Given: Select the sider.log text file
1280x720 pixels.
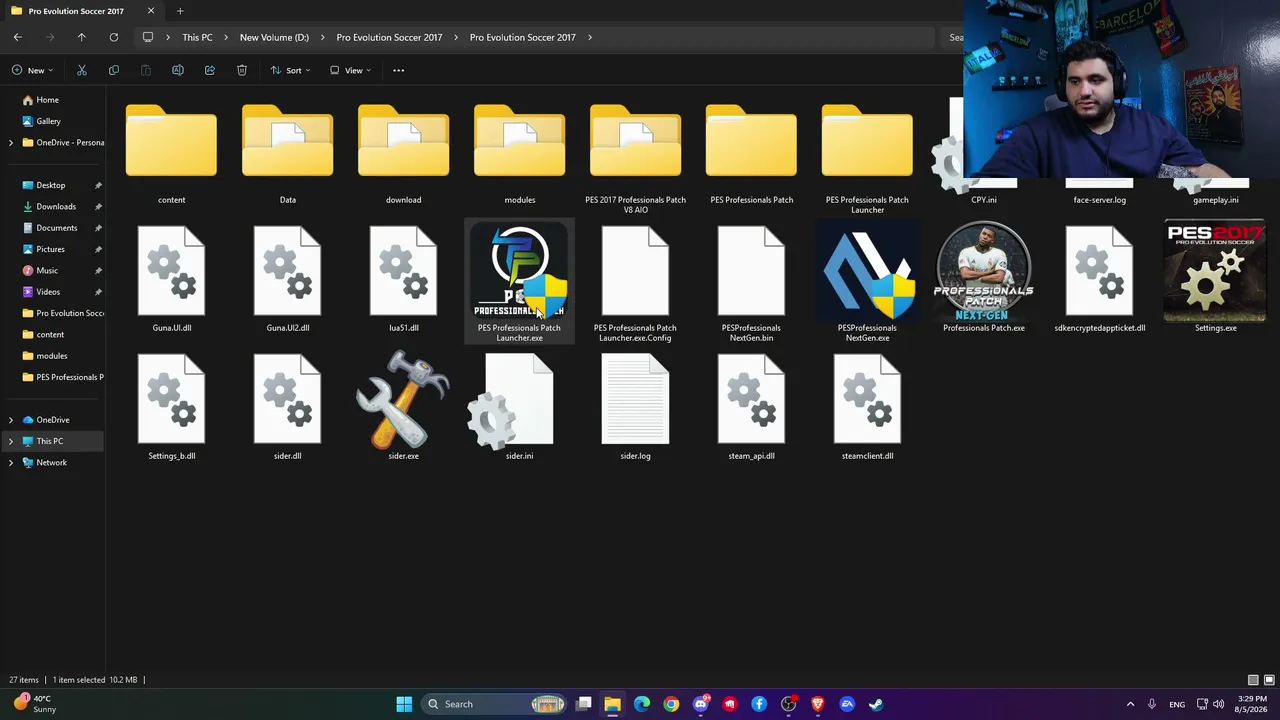Looking at the screenshot, I should 635,406.
